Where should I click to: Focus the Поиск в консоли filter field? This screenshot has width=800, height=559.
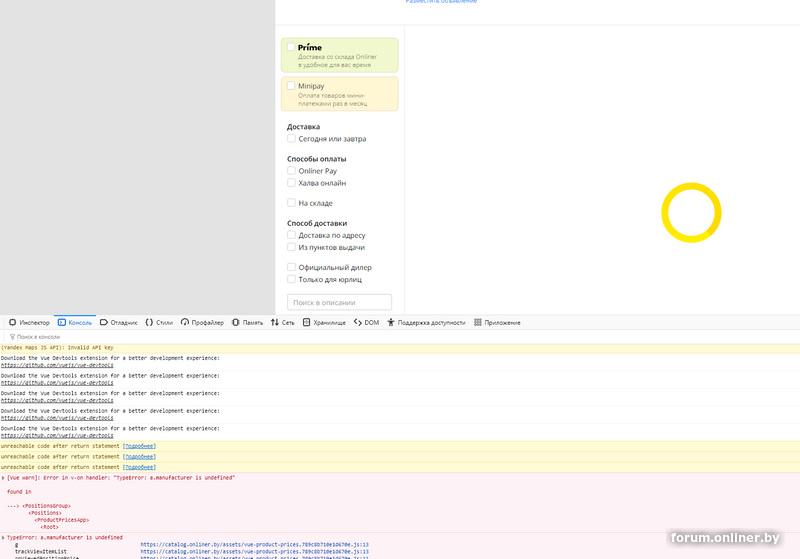(x=39, y=337)
